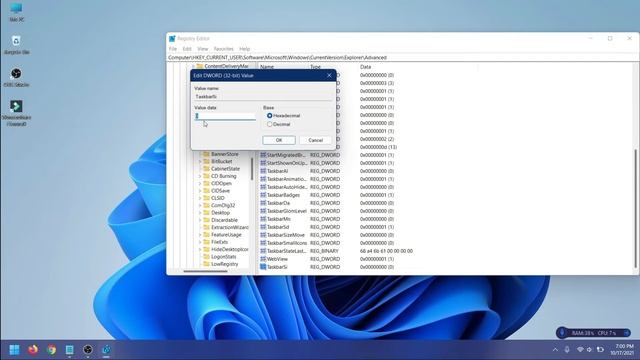This screenshot has height=360, width=640.
Task: Click the taskbar clock and date
Action: (622, 350)
